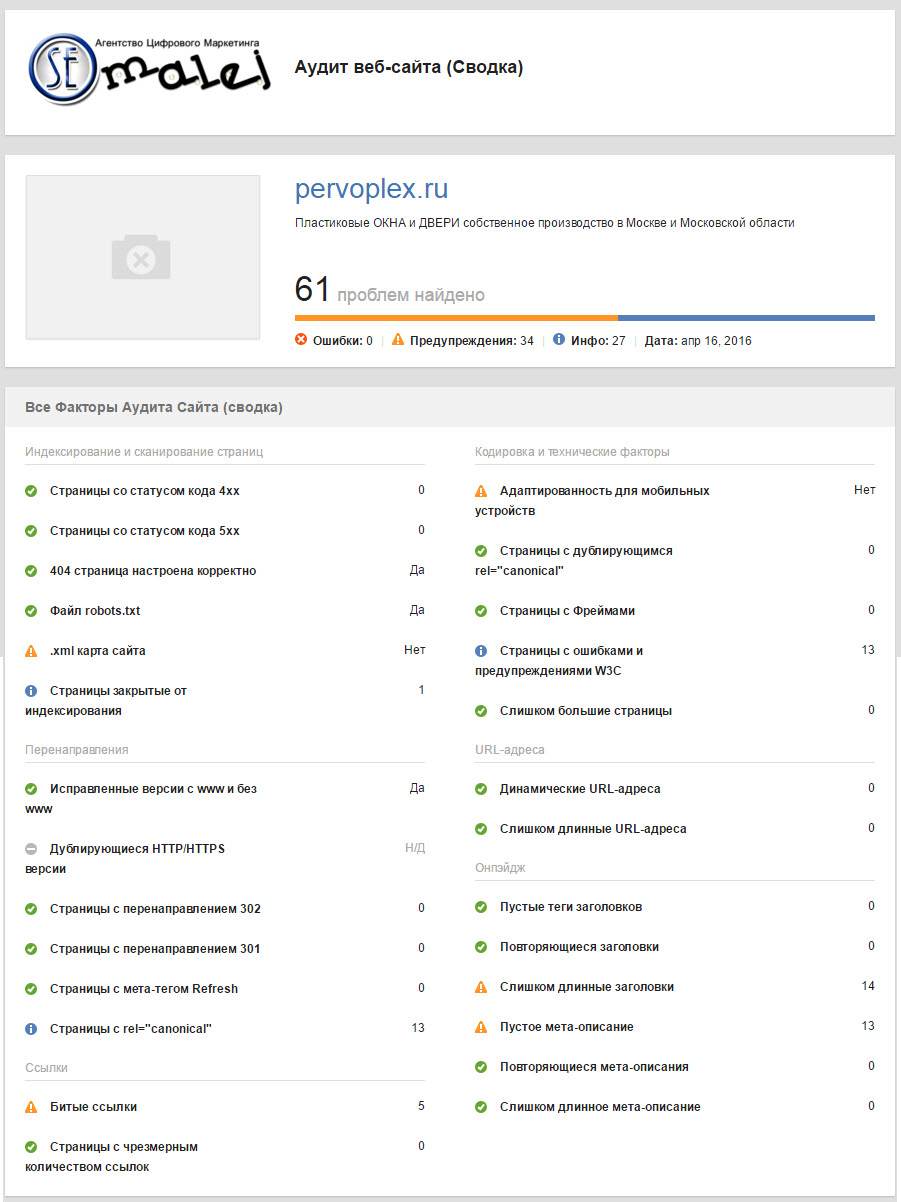The width and height of the screenshot is (901, 1202).
Task: Click check icon beside Повторяющиеся заголовки
Action: (x=481, y=947)
